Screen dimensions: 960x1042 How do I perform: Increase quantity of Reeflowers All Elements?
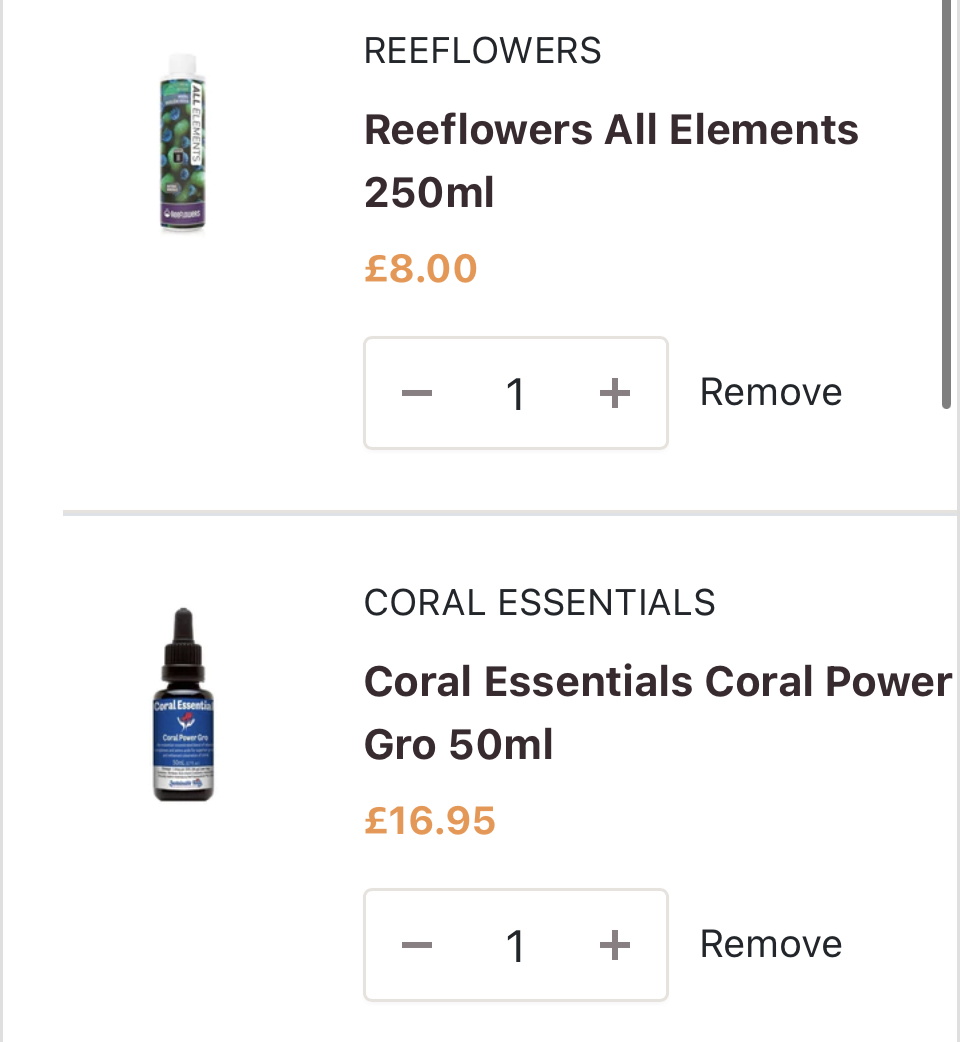[x=614, y=393]
